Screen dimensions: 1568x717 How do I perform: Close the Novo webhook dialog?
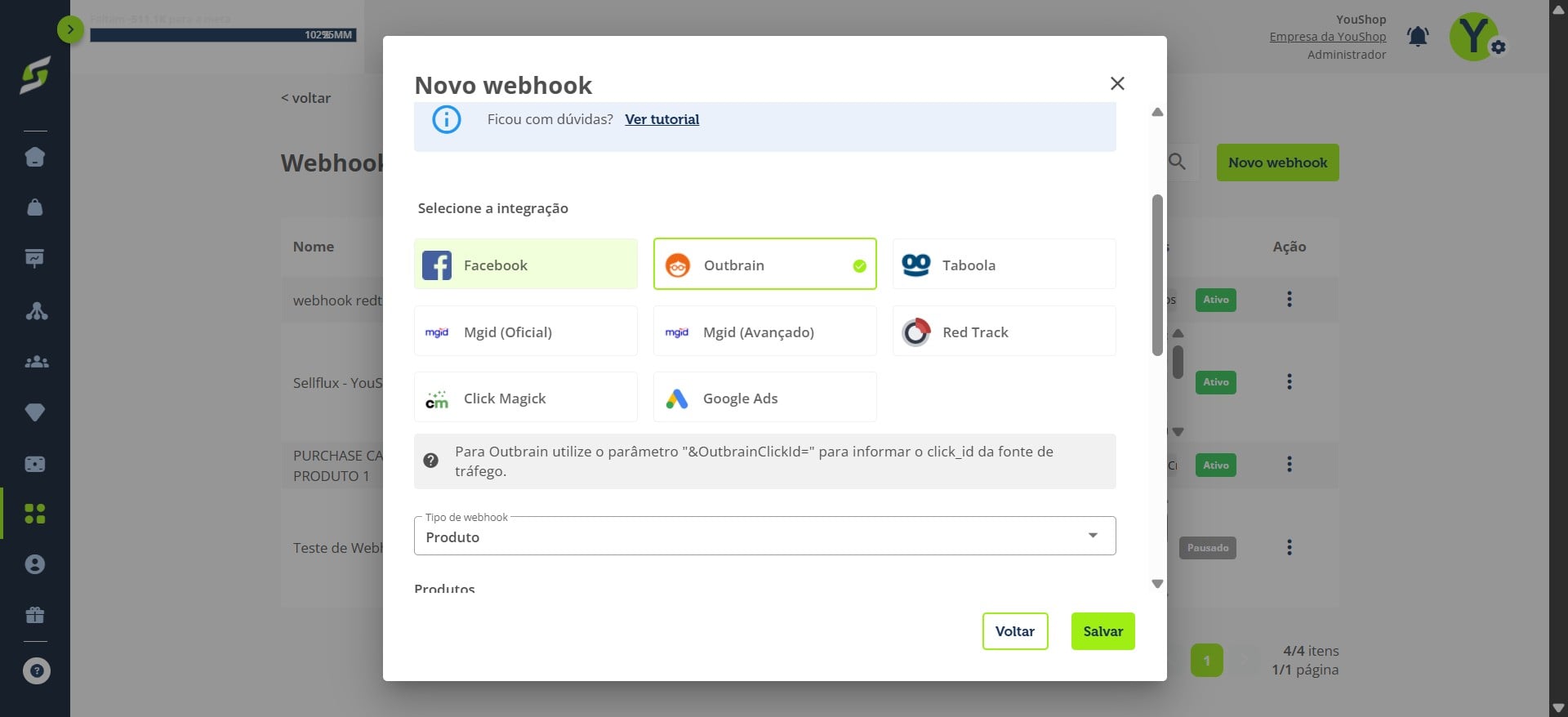click(x=1117, y=83)
